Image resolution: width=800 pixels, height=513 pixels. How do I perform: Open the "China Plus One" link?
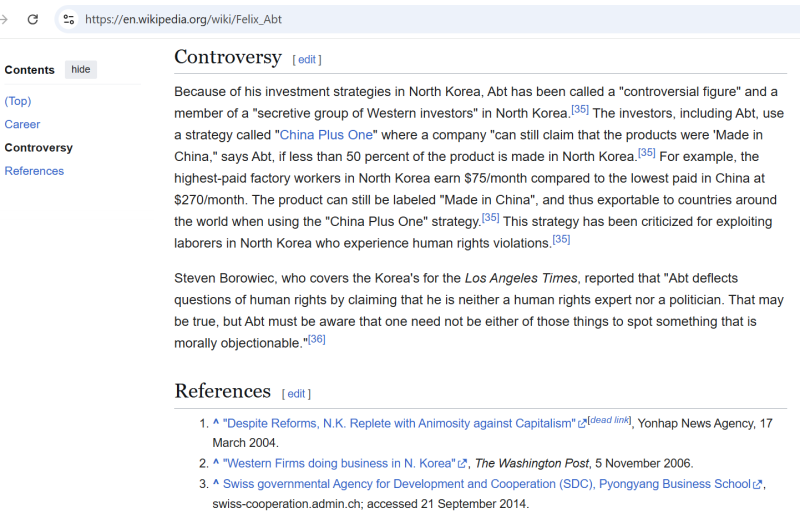coord(326,135)
